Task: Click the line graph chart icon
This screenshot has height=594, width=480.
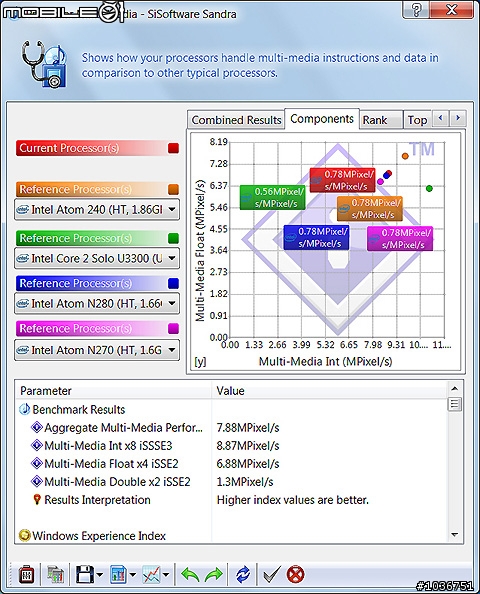Action: tap(151, 575)
